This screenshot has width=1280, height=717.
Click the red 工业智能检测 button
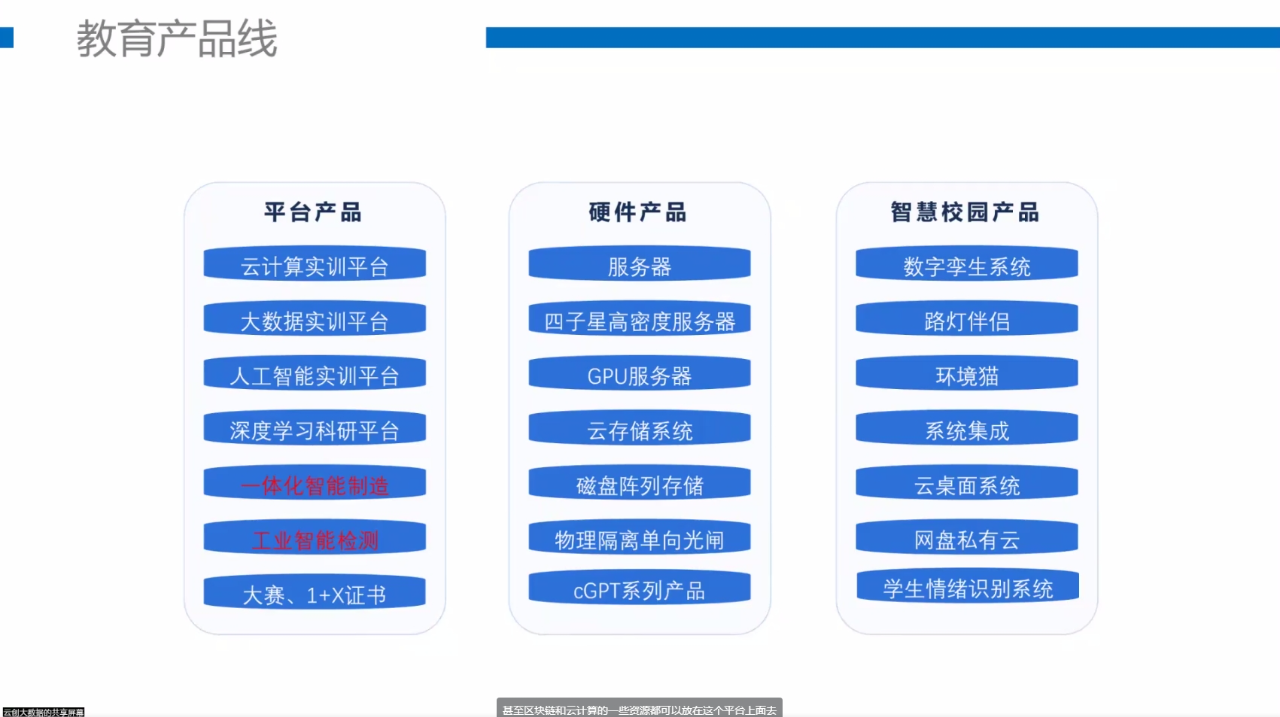point(314,540)
